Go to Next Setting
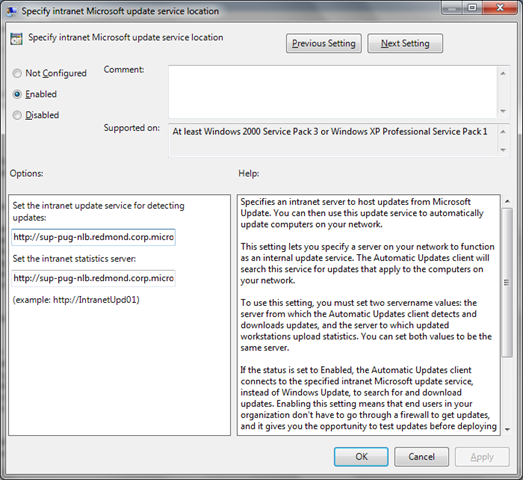Screen dimensions: 523x480 click(x=405, y=43)
